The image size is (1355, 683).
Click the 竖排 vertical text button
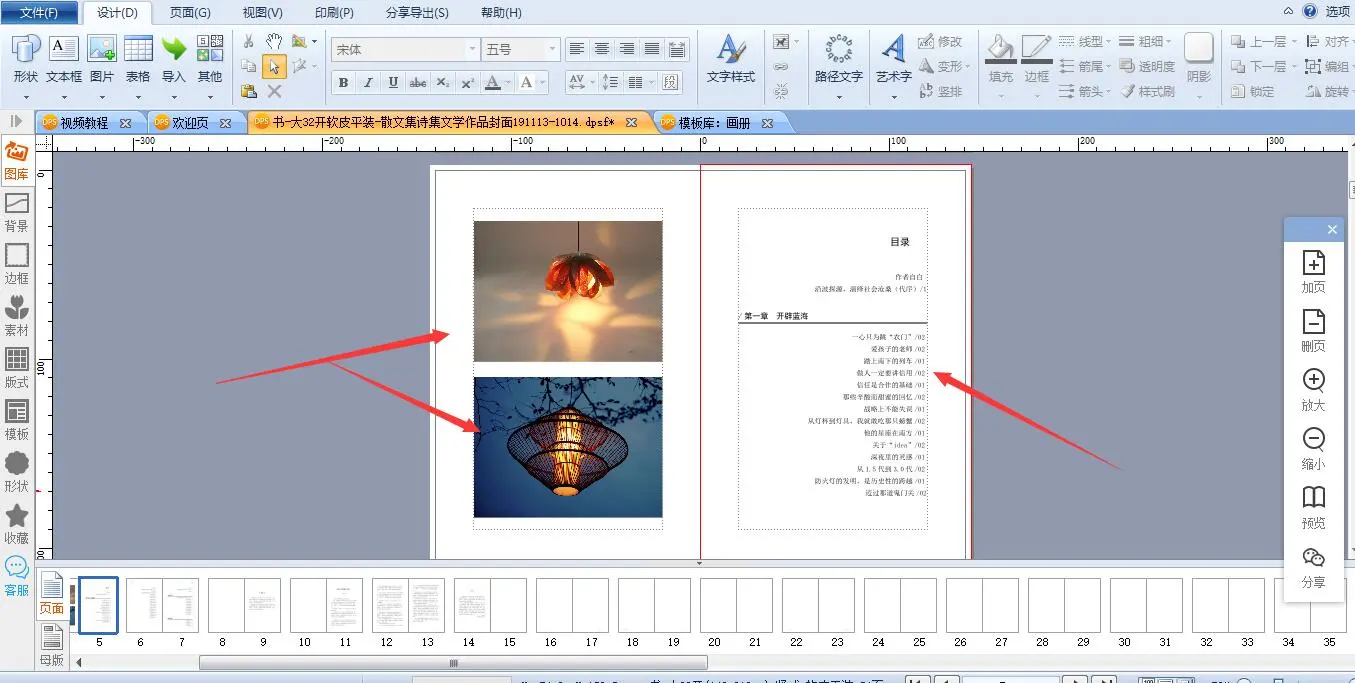[x=941, y=91]
